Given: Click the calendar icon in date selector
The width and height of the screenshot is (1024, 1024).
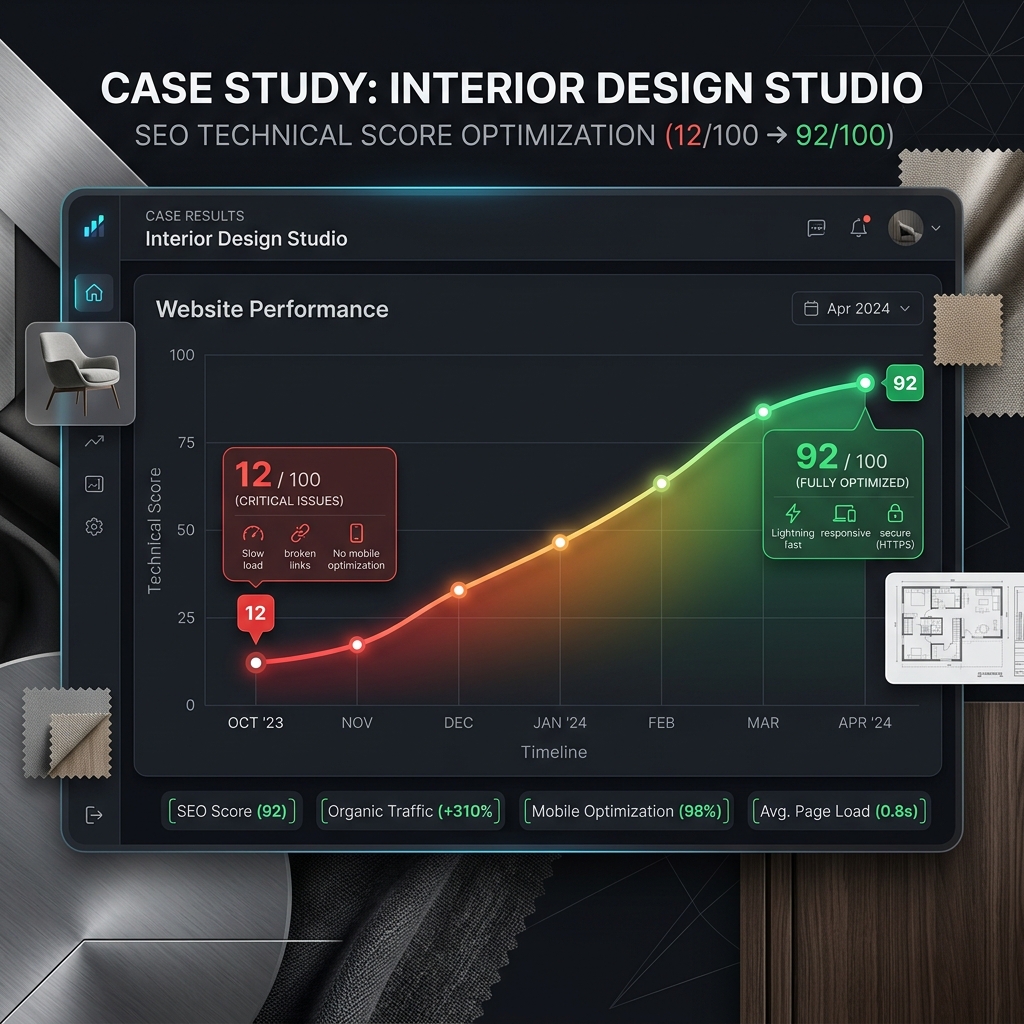Looking at the screenshot, I should (x=811, y=308).
